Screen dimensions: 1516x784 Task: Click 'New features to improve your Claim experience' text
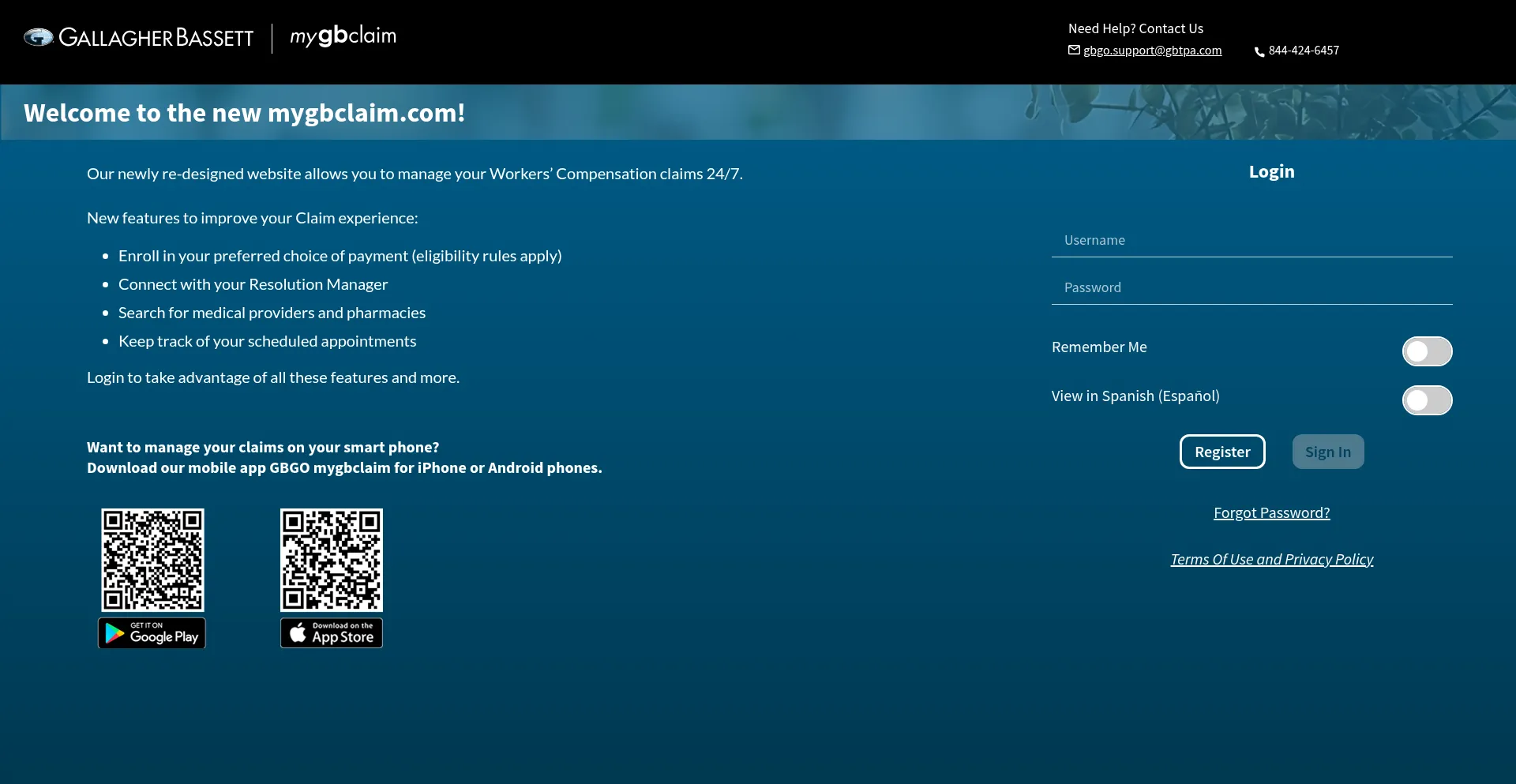(253, 218)
